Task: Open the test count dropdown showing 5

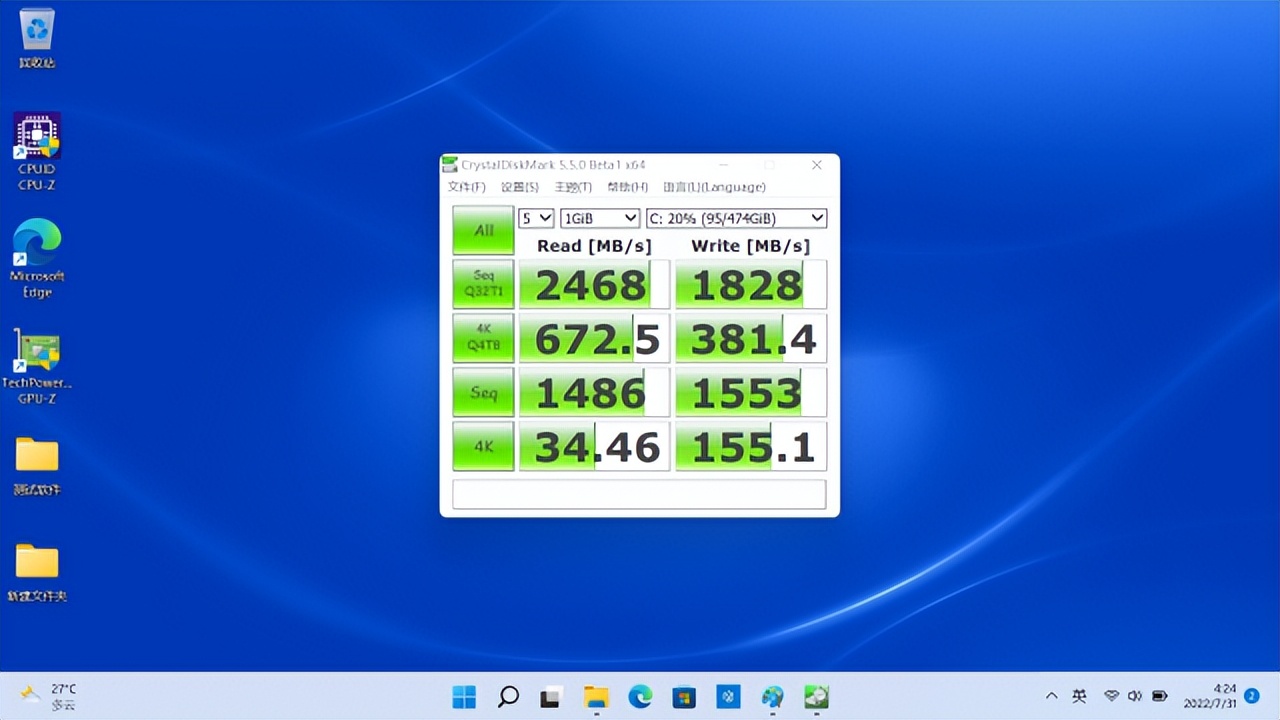Action: pos(536,218)
